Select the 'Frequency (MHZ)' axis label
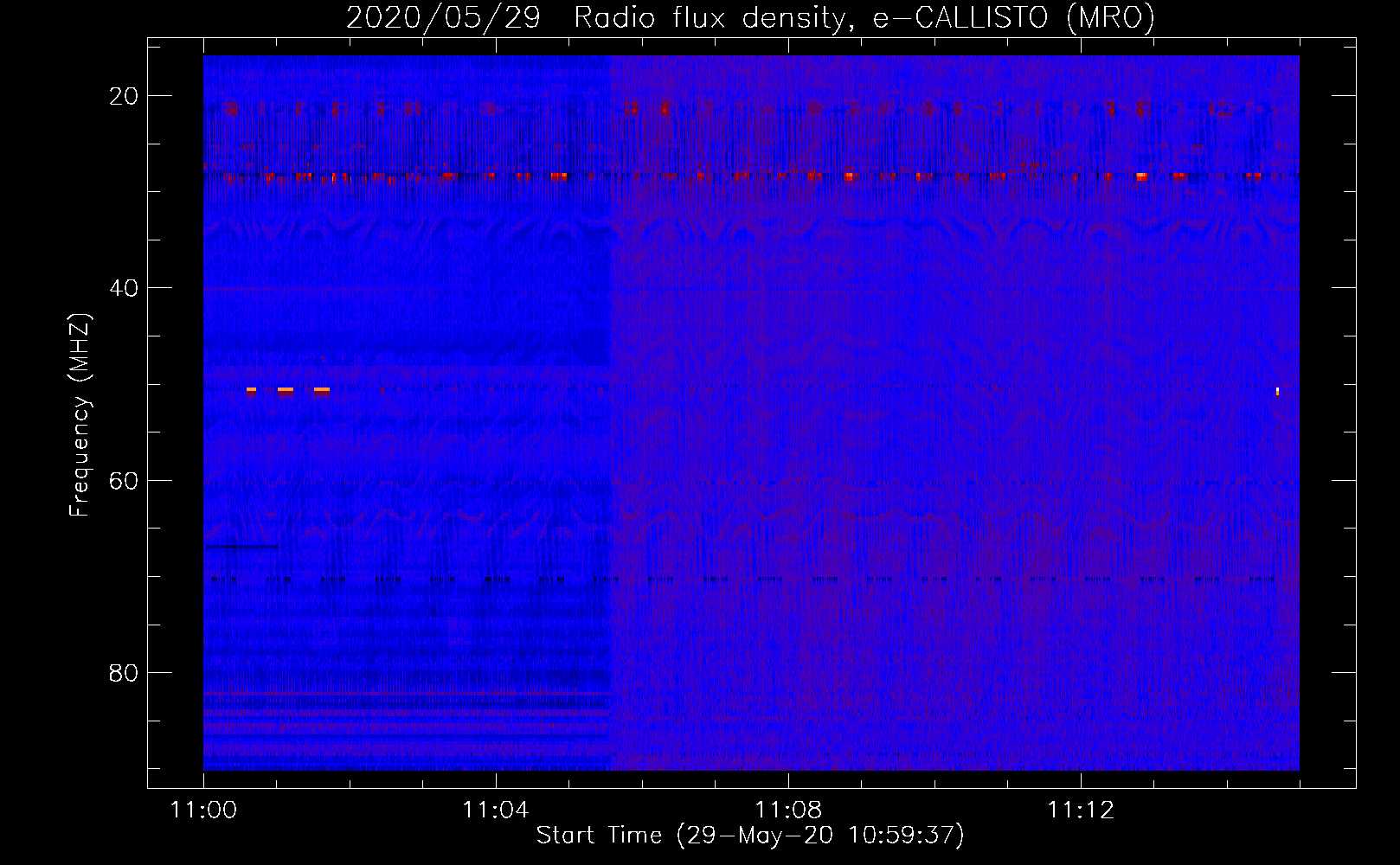The height and width of the screenshot is (865, 1400). click(80, 415)
